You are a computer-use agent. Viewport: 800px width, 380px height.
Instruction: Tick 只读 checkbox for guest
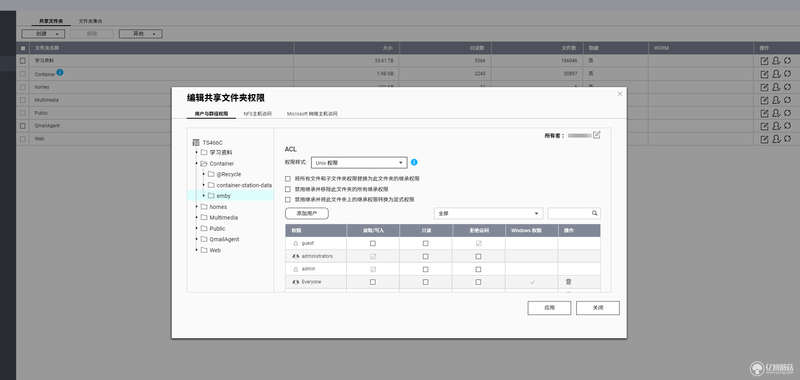click(426, 243)
